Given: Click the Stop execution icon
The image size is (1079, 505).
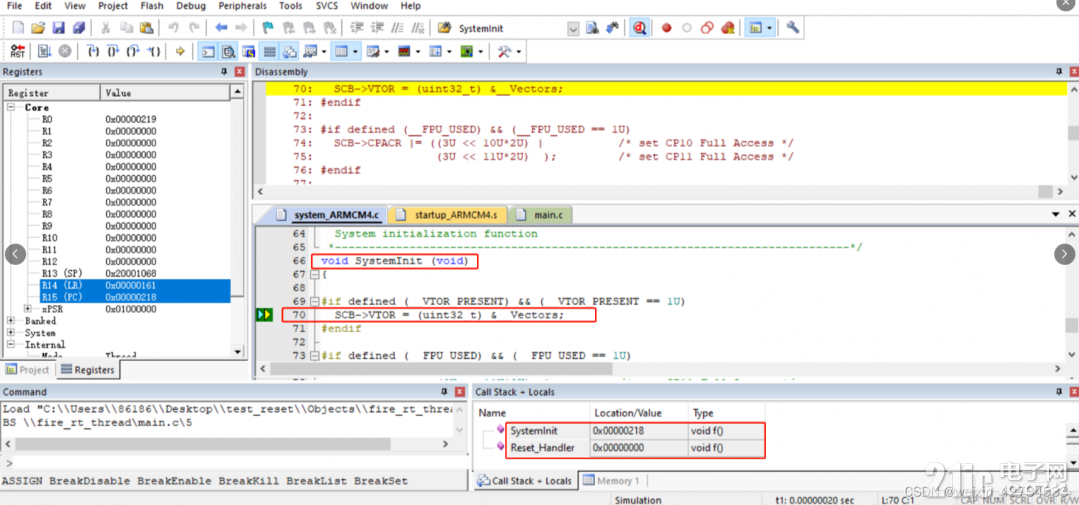Looking at the screenshot, I should pos(65,51).
